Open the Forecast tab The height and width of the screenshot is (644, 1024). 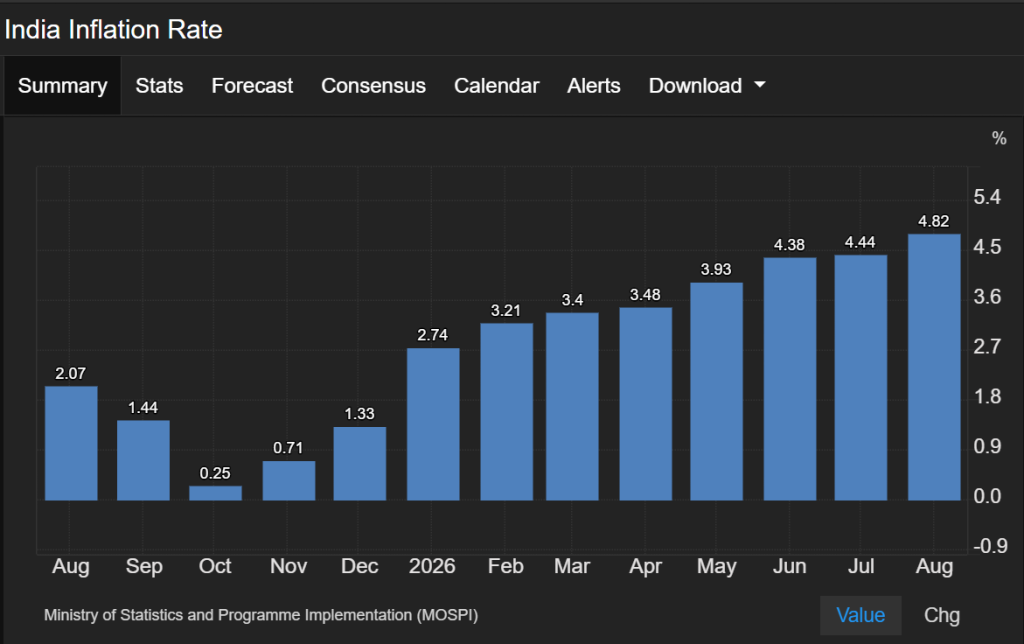pos(252,86)
